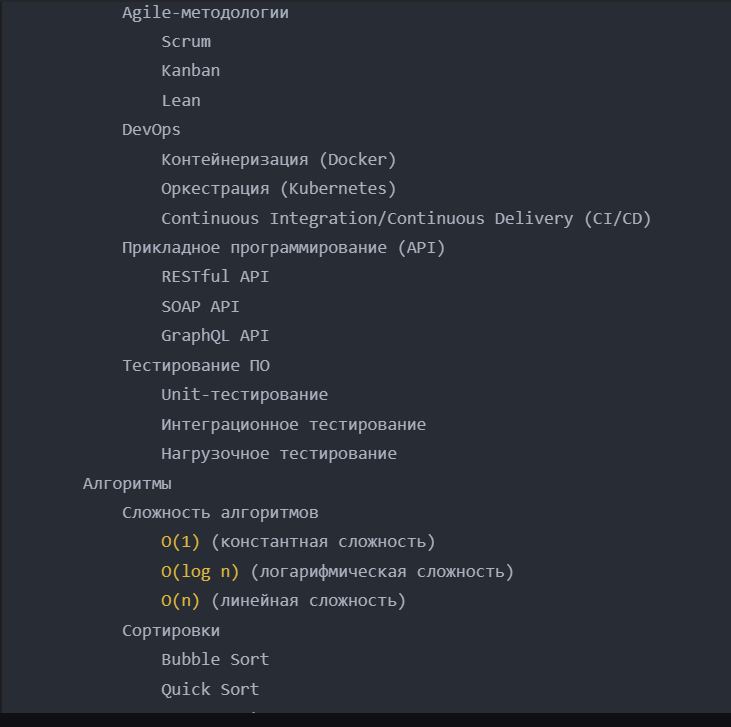Click the highlighted O(1) notation

point(181,542)
